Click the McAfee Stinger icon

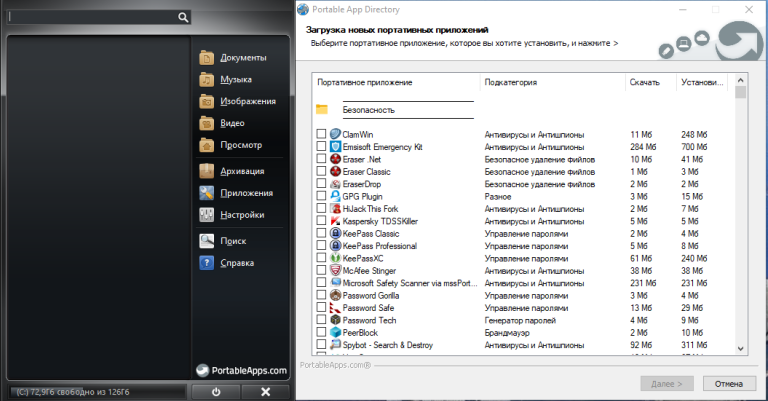coord(335,271)
